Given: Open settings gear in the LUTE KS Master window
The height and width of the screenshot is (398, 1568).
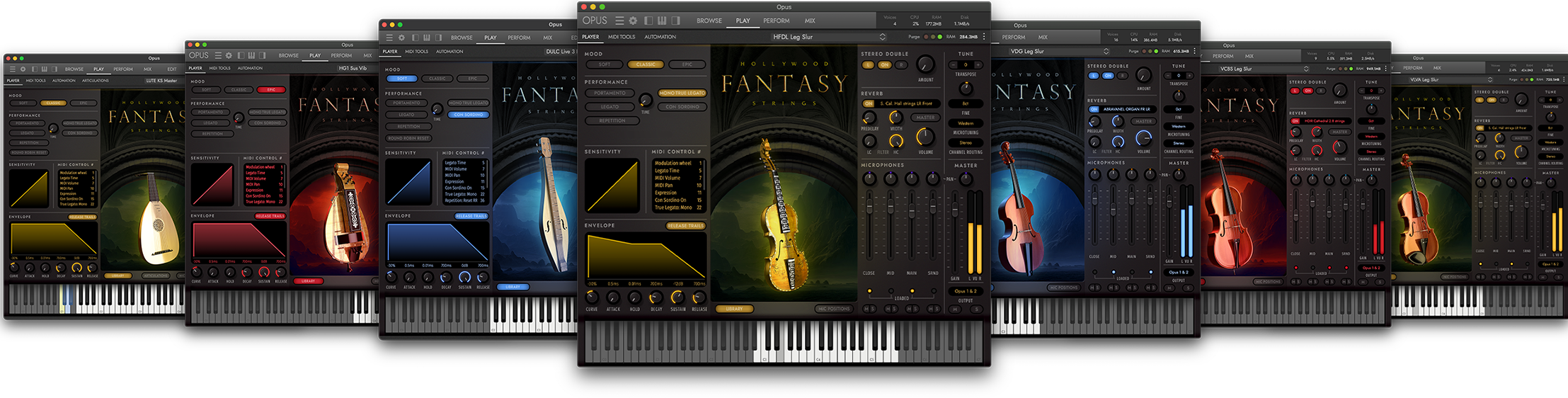Looking at the screenshot, I should point(23,69).
